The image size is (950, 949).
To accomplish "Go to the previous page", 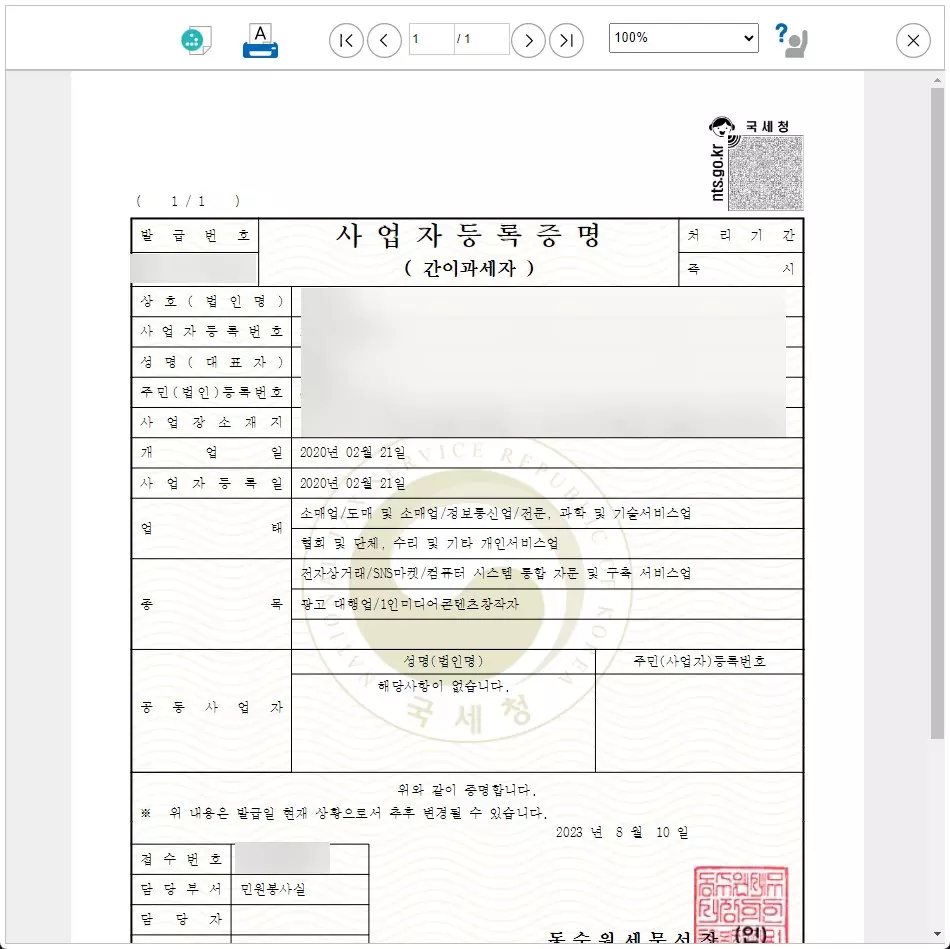I will click(384, 41).
